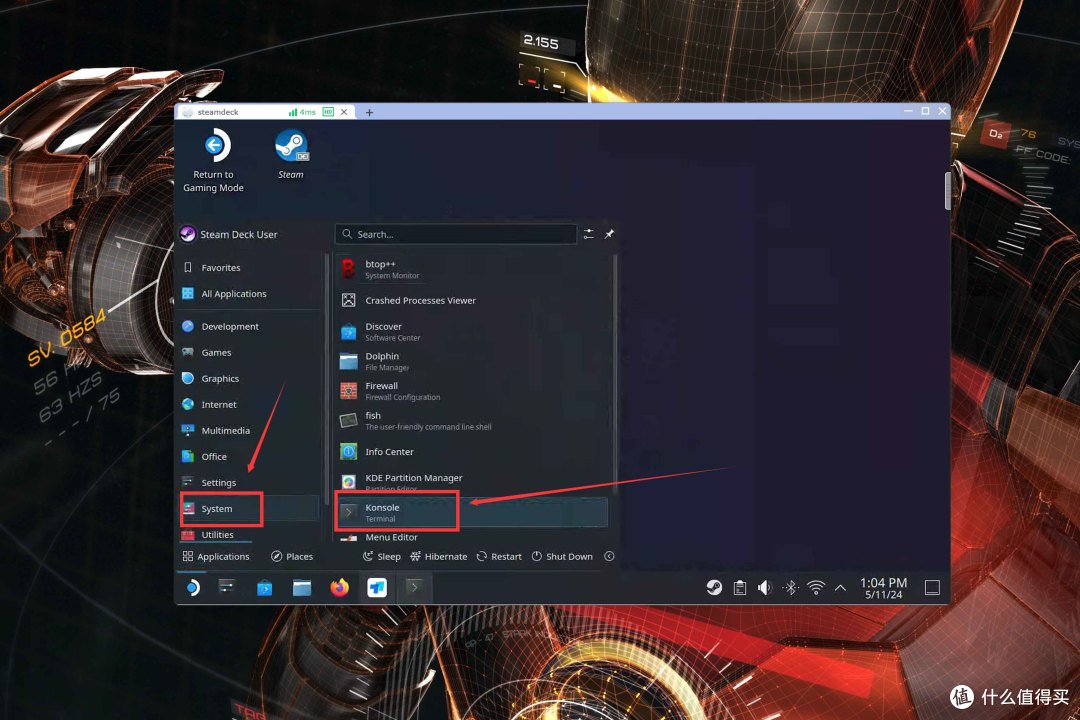Screen dimensions: 1080x720
Task: Click the application launcher taskbar button
Action: 192,588
